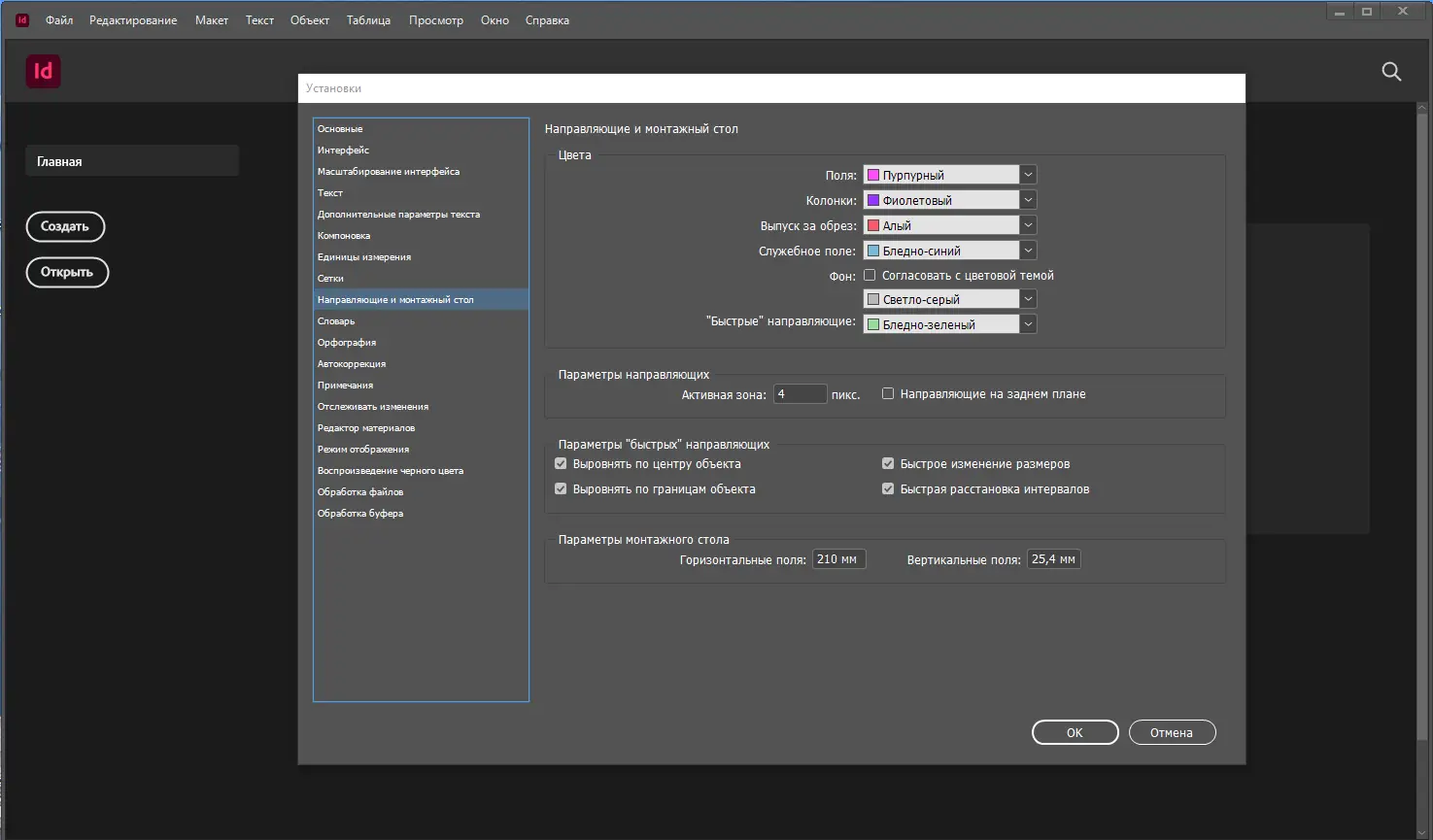1433x840 pixels.
Task: Toggle 'Быстрая расстановка интервалов' checkbox
Action: 888,489
